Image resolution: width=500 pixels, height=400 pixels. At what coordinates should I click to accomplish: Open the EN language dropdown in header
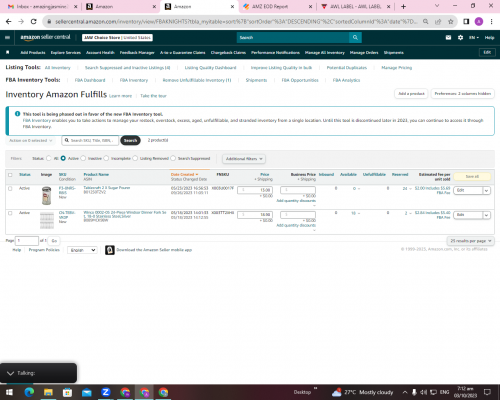[x=474, y=38]
